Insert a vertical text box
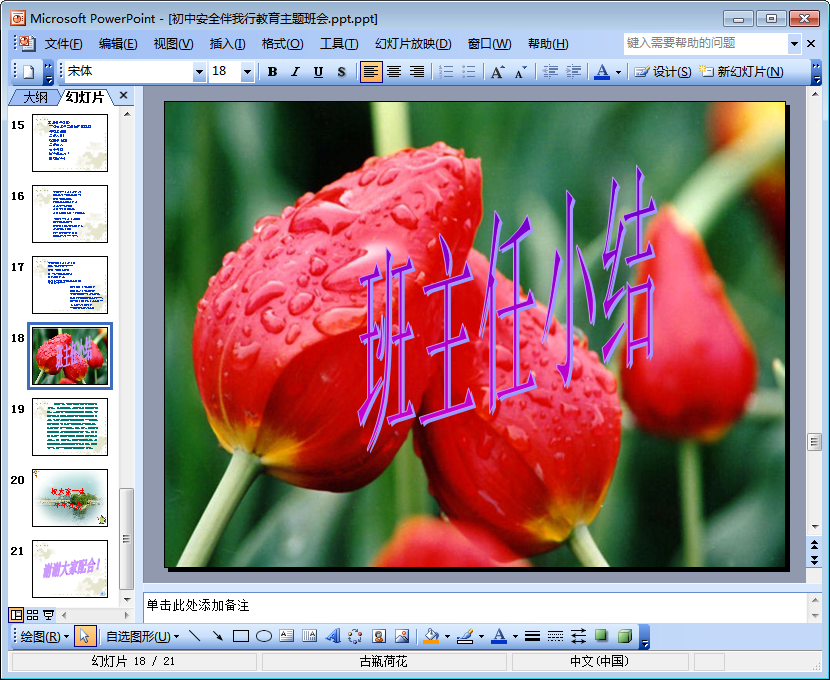 310,636
